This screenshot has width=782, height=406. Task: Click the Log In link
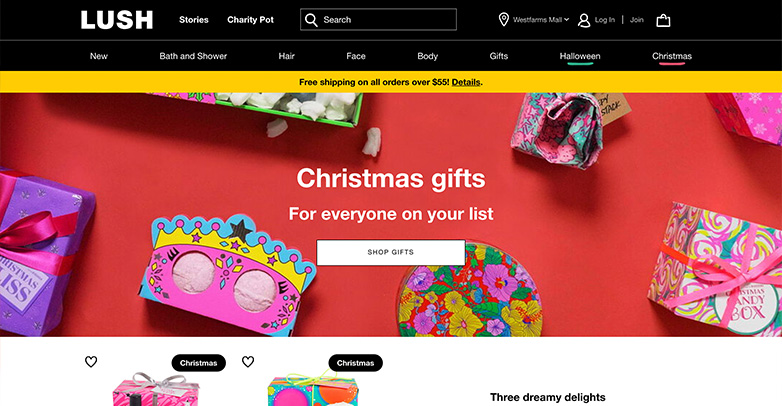coord(604,20)
